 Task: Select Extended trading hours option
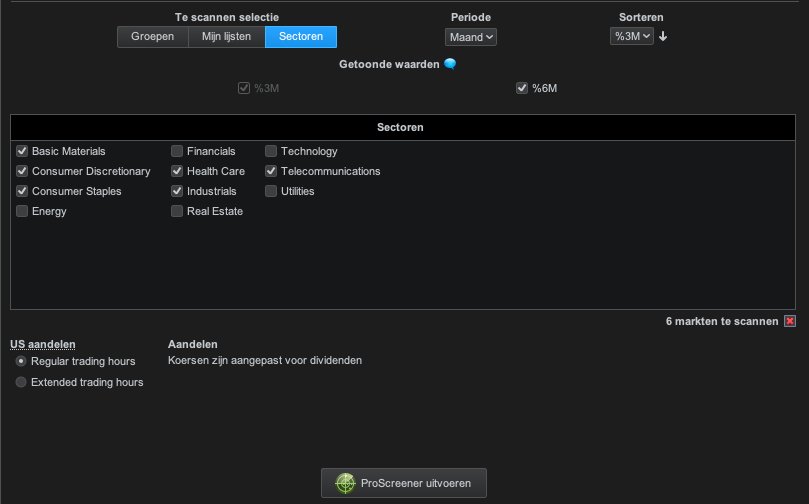click(x=21, y=382)
